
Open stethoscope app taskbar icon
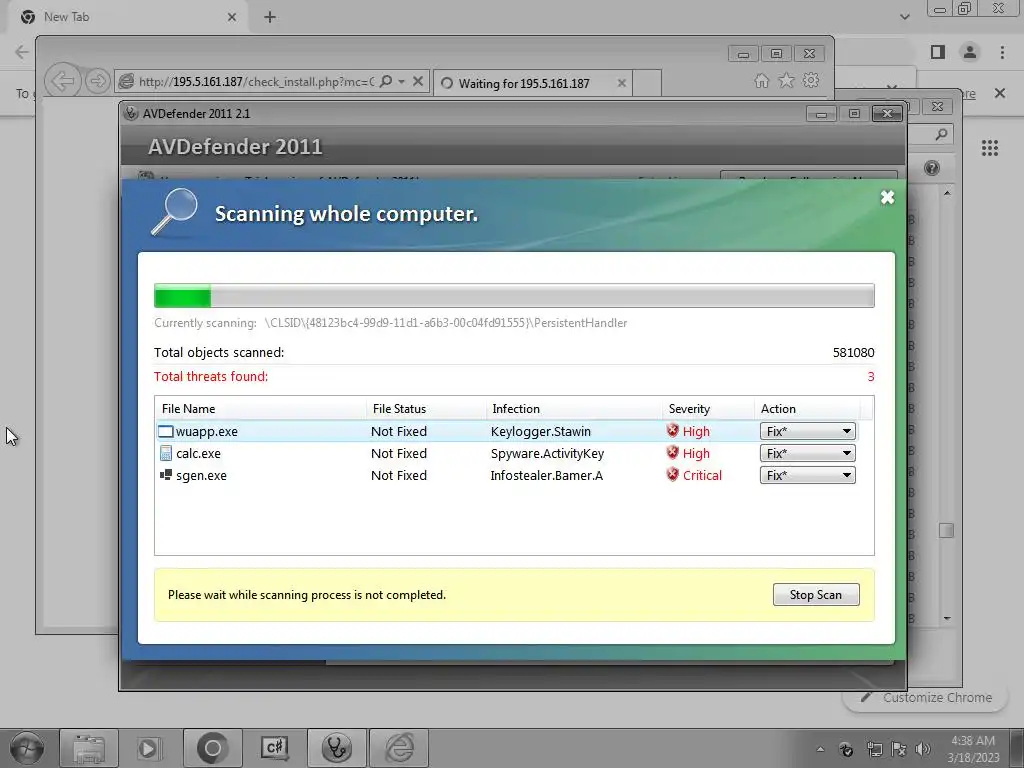[336, 748]
